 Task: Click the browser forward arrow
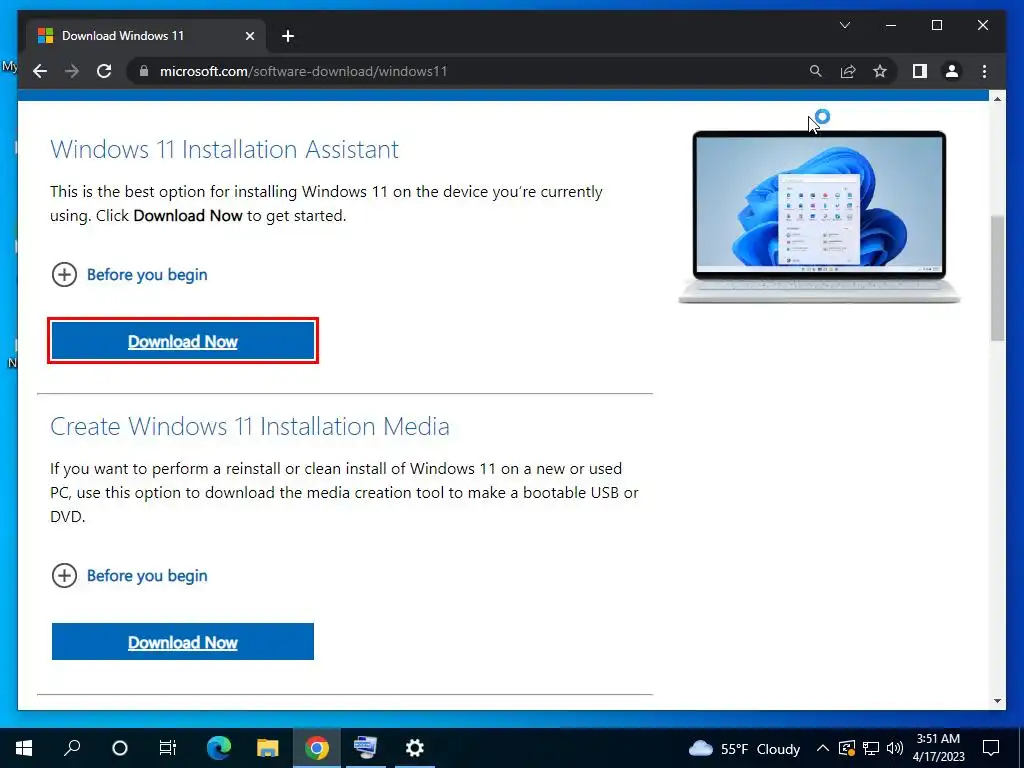click(x=72, y=71)
